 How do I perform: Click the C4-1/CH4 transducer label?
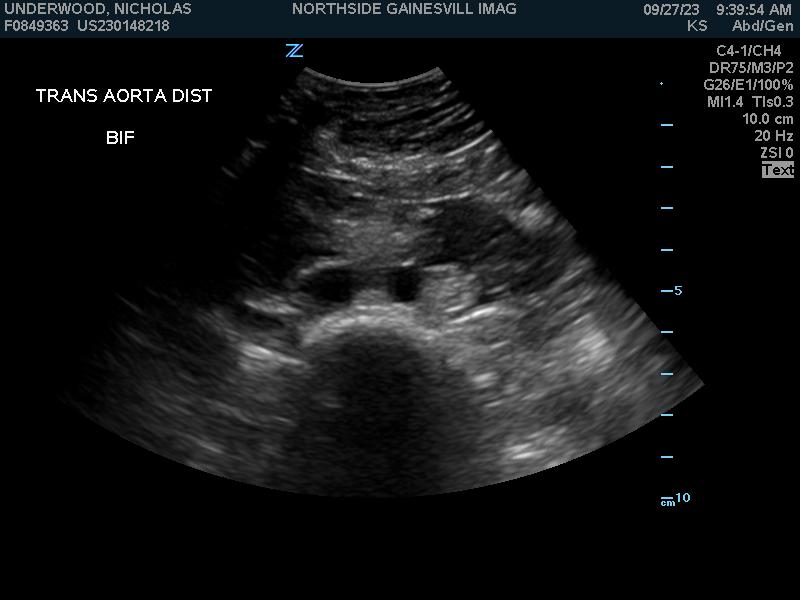(x=748, y=51)
